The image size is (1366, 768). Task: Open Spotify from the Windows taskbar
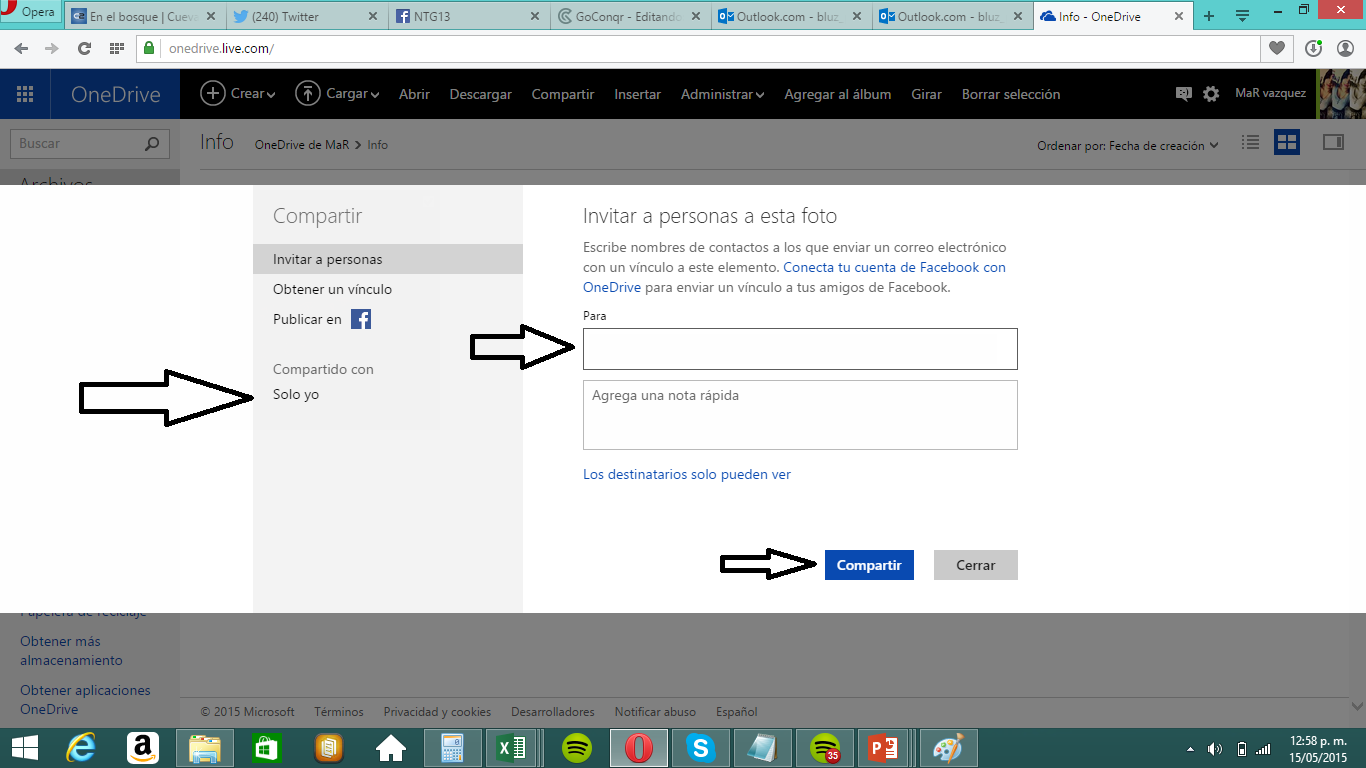click(576, 748)
